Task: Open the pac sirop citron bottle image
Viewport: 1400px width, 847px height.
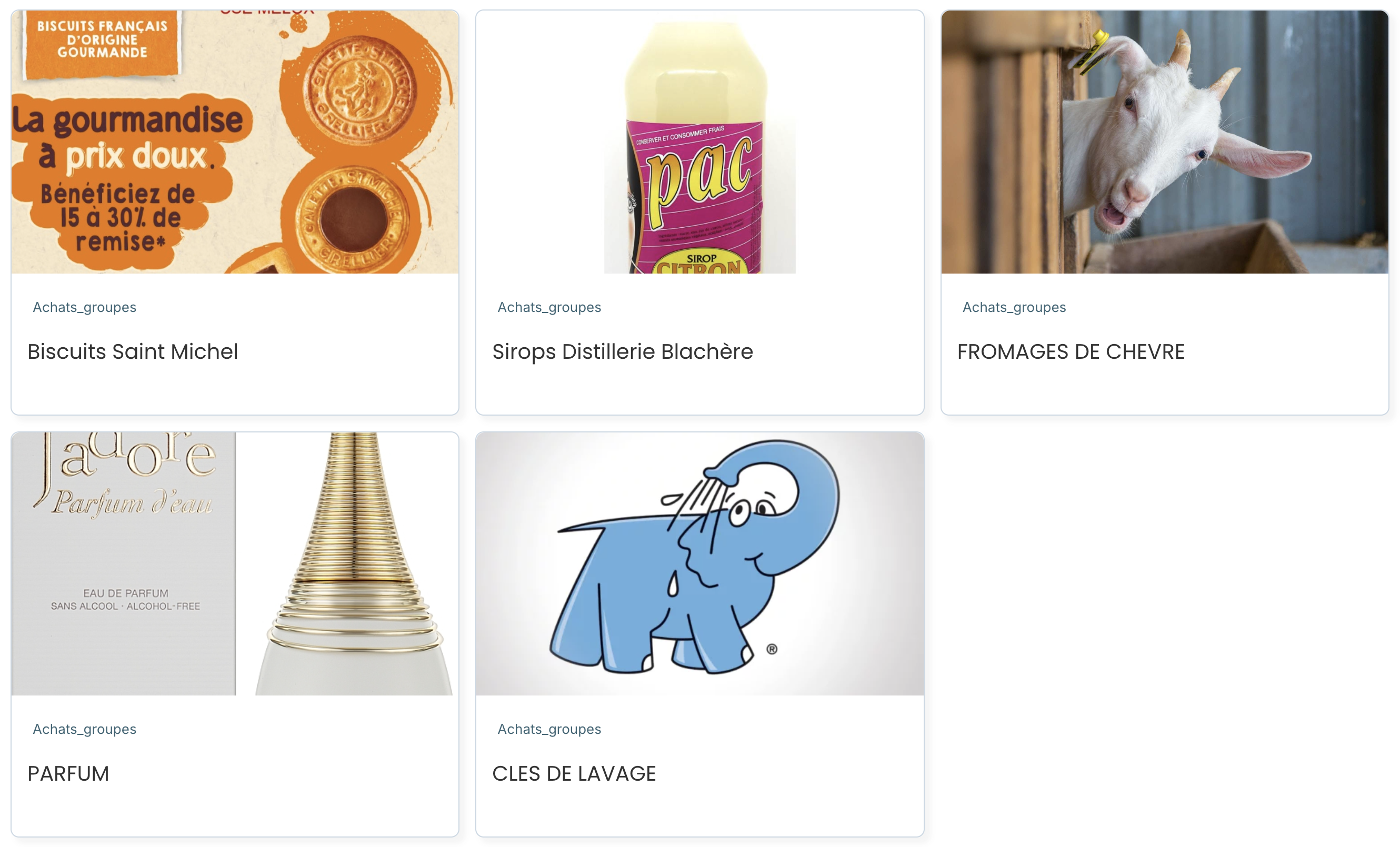Action: click(x=699, y=142)
